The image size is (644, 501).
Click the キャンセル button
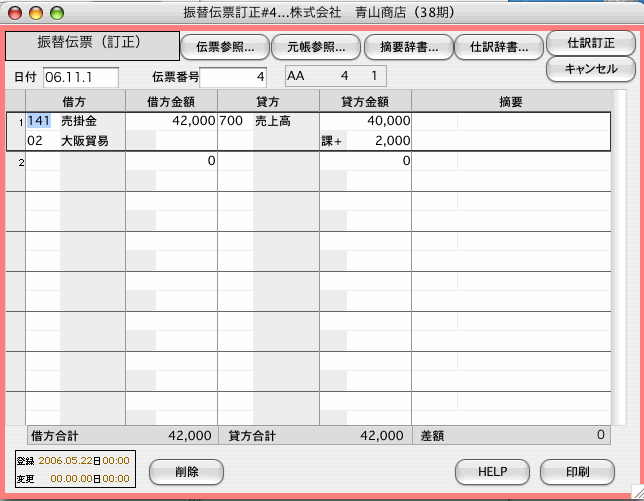click(x=590, y=69)
